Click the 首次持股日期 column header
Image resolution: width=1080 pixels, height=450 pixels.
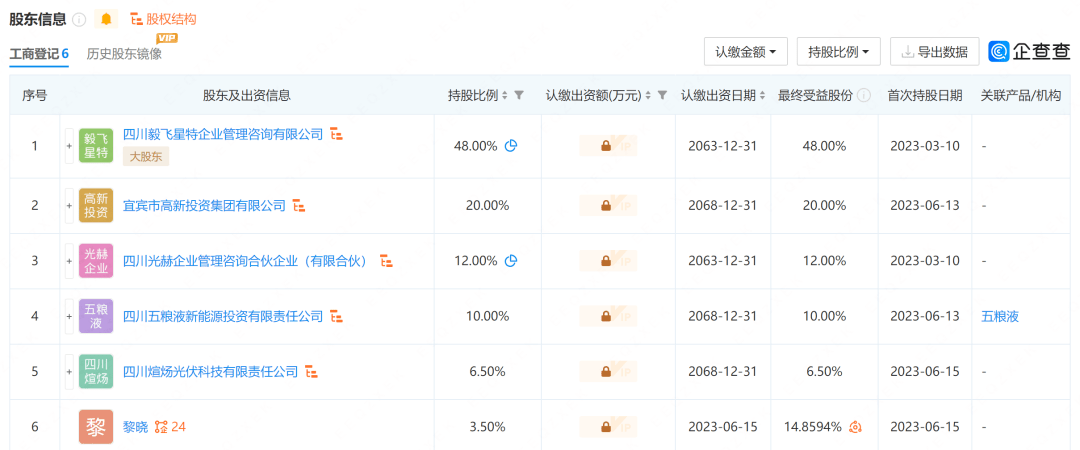925,96
